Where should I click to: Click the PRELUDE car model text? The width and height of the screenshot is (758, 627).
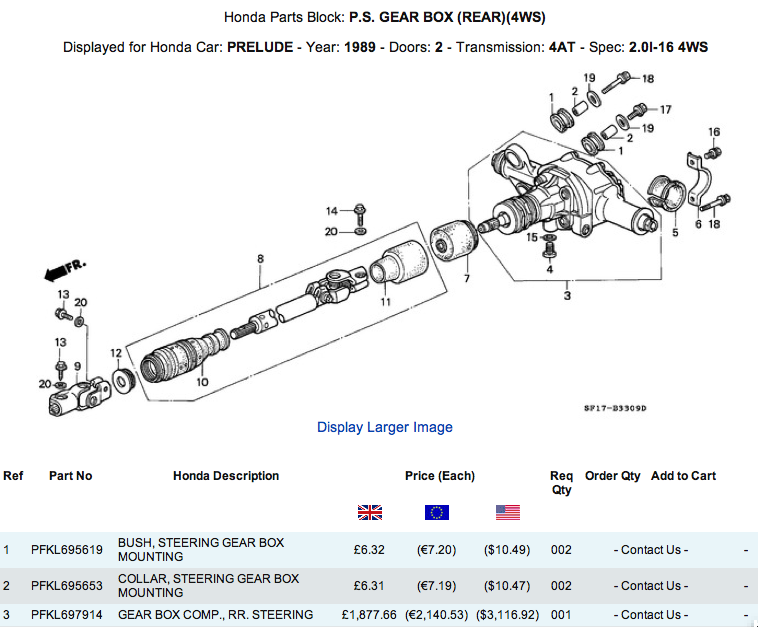click(260, 47)
